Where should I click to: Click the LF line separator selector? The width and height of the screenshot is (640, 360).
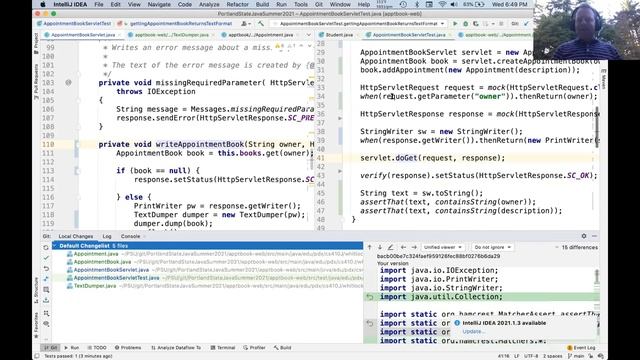tap(516, 356)
